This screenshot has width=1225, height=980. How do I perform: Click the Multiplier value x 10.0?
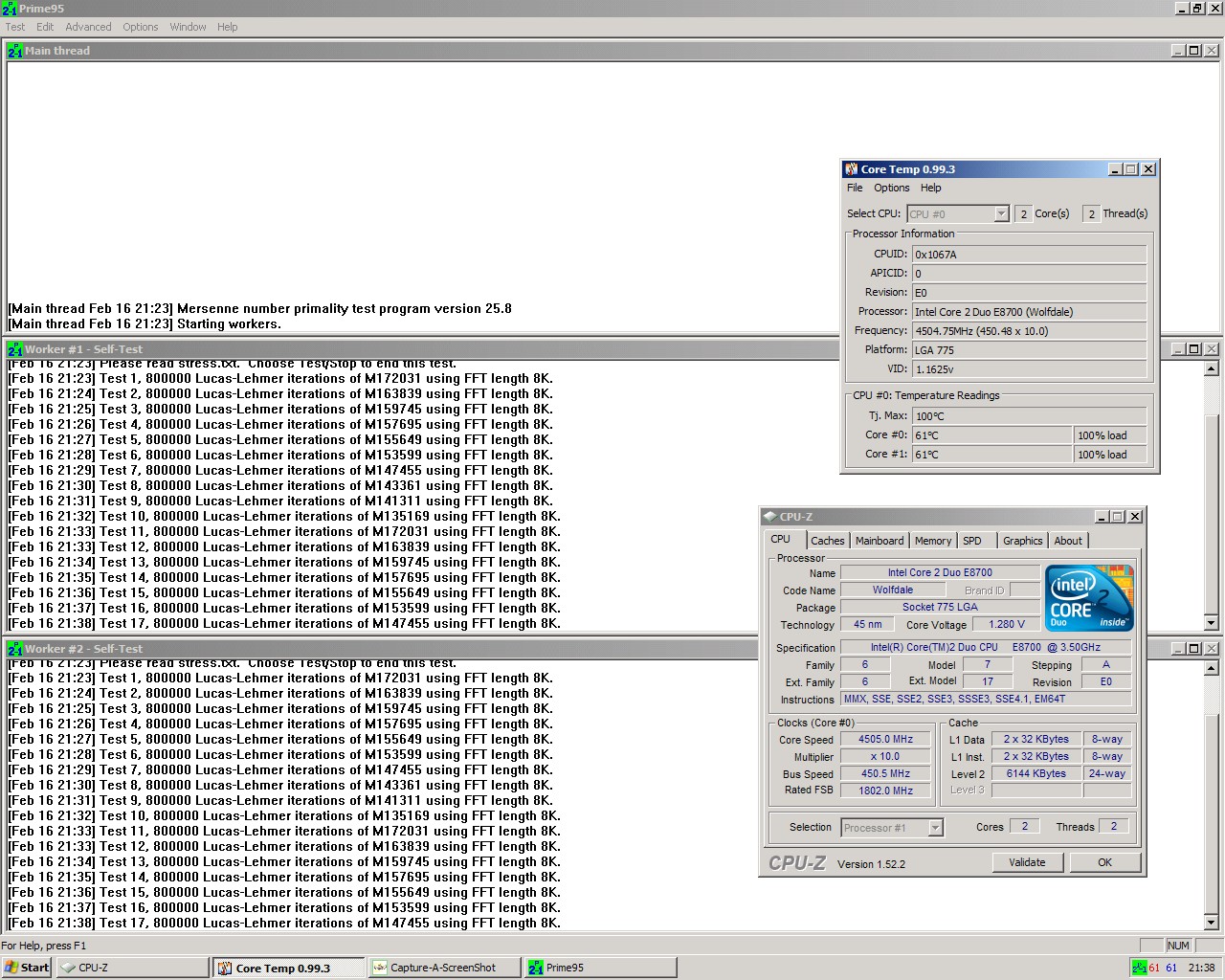885,756
